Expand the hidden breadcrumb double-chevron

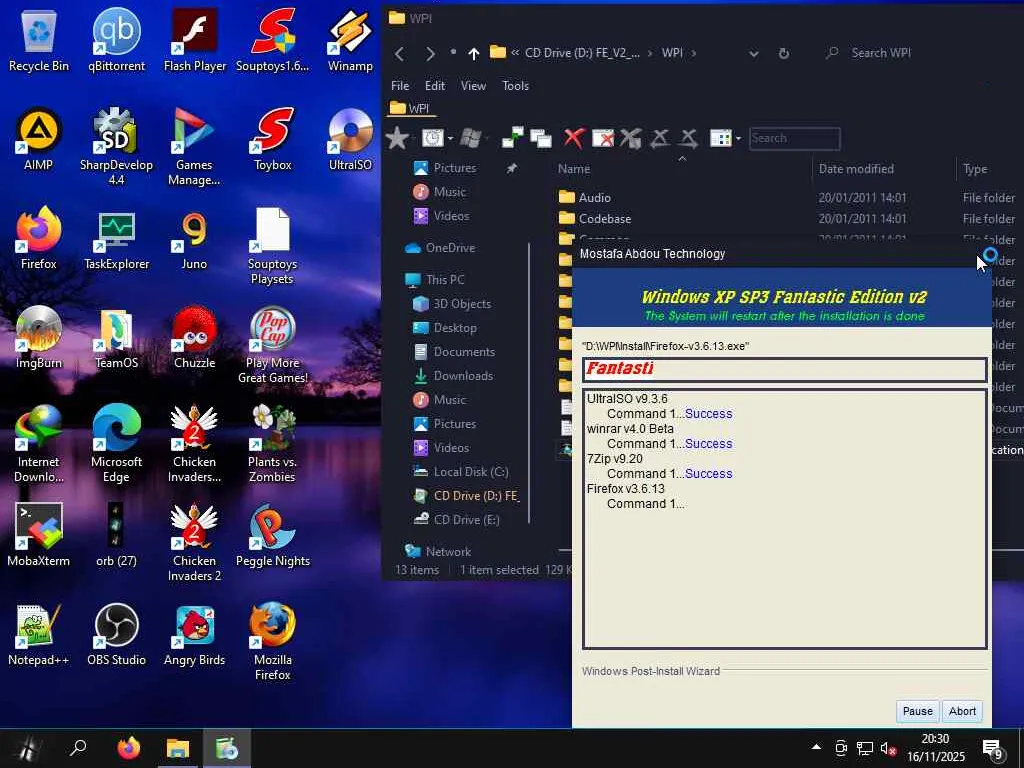point(515,53)
